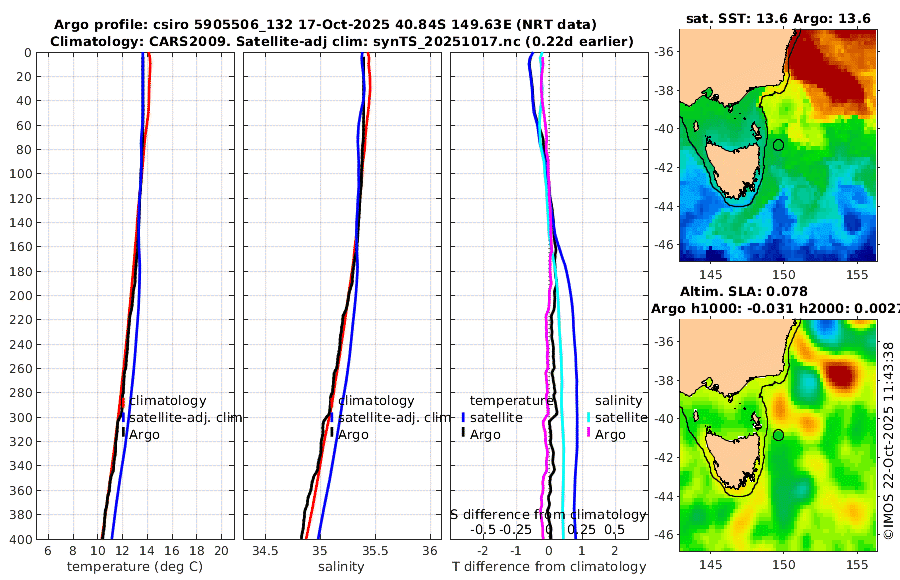Click the blue temperature satellite legend marker
Image resolution: width=900 pixels, height=580 pixels.
click(463, 417)
